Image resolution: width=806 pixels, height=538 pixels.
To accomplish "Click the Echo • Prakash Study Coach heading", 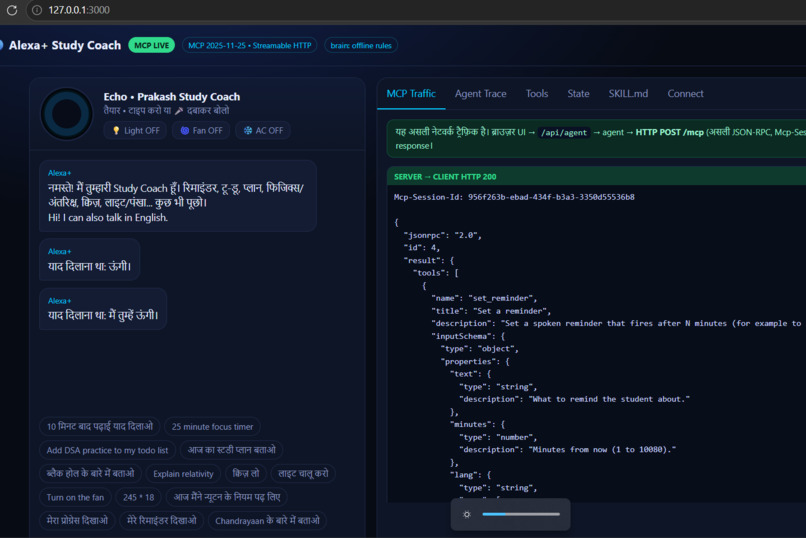I will tap(172, 97).
